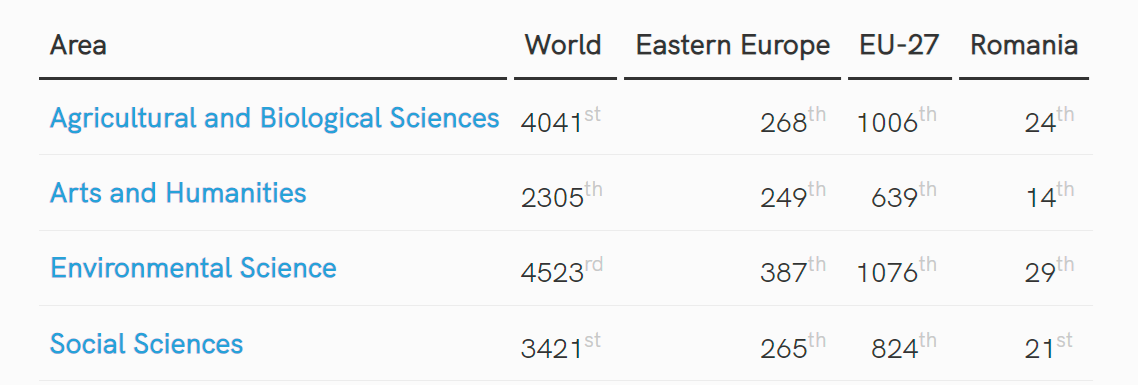Select the 387th Eastern Europe rank cell
The height and width of the screenshot is (385, 1138).
coord(793,270)
